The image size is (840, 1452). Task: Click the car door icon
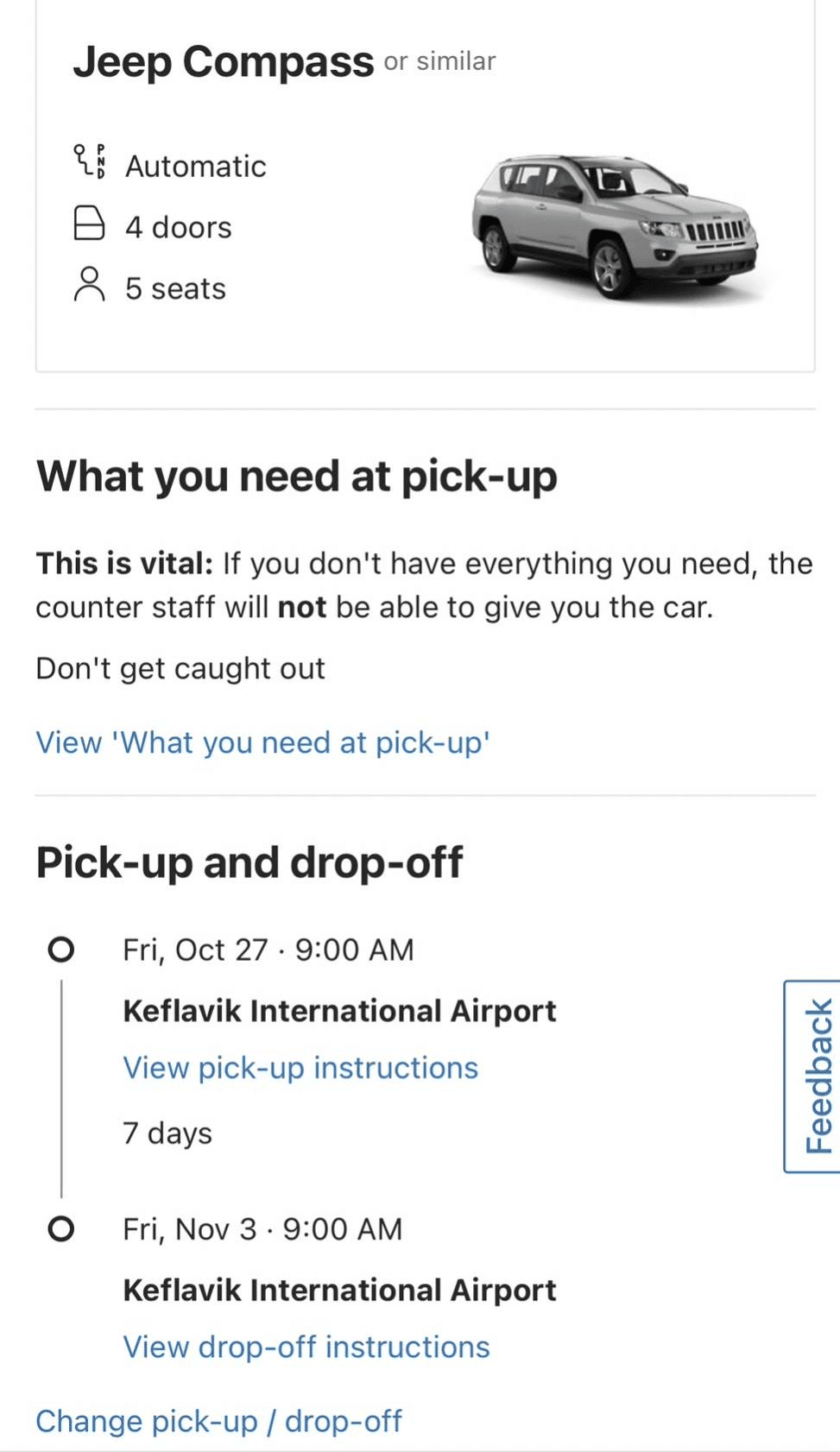89,223
